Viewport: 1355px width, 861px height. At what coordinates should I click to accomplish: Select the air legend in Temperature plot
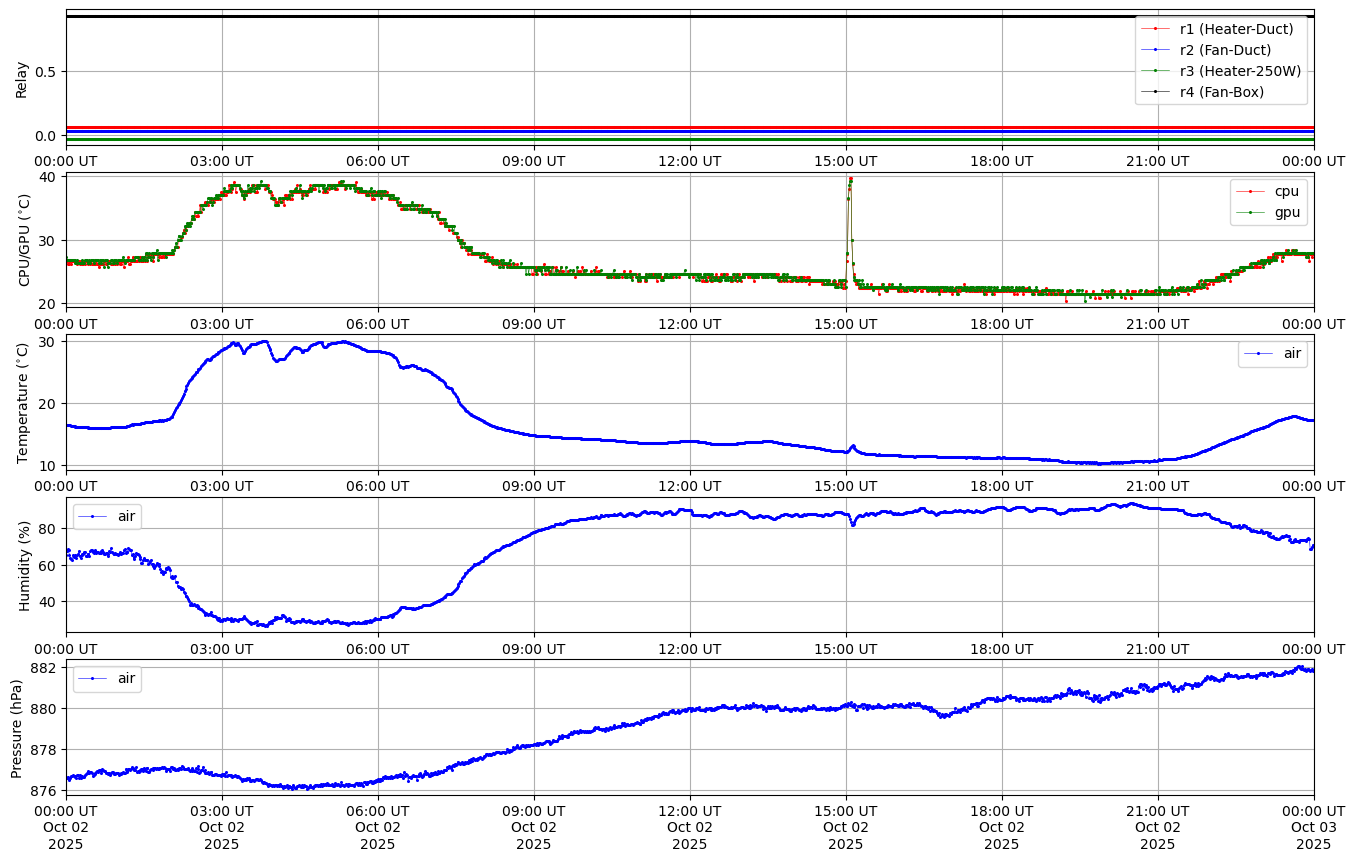click(1272, 353)
